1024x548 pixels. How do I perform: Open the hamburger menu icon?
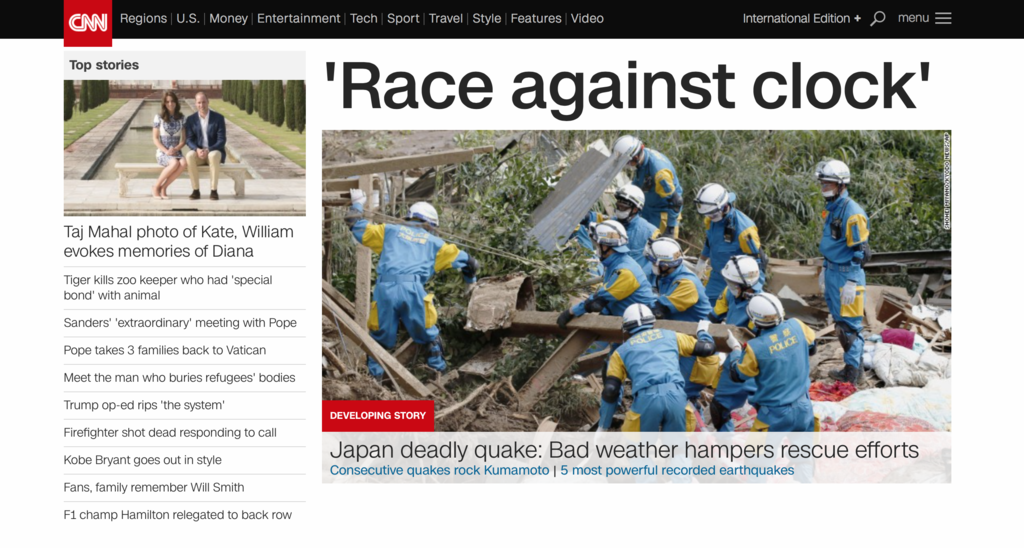(942, 18)
